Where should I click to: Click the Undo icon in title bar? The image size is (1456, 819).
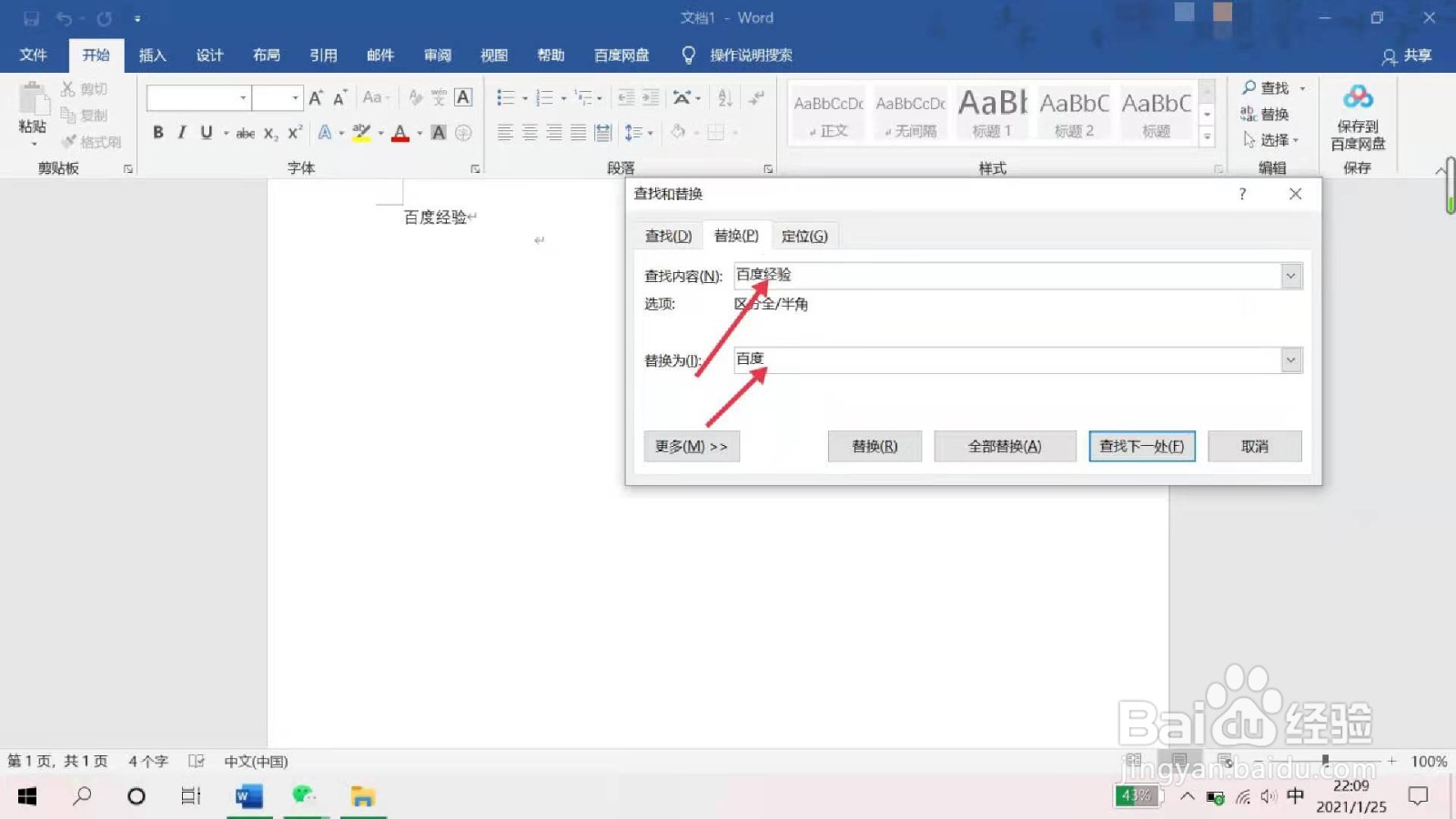point(64,18)
